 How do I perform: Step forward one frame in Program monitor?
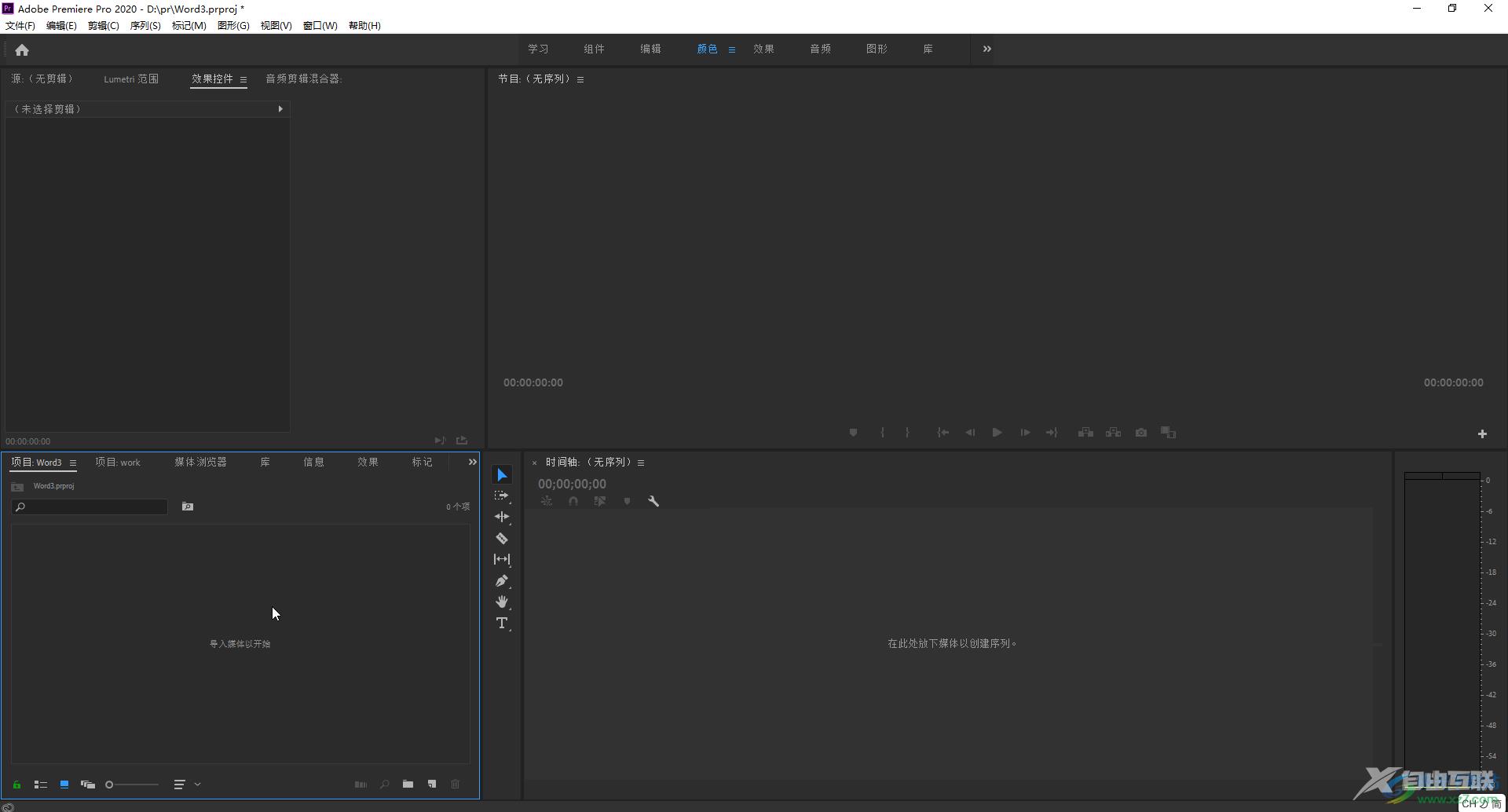1025,433
